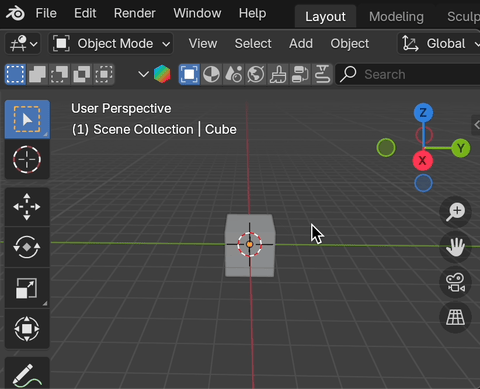
Task: Click the Blender logo icon
Action: [x=15, y=14]
